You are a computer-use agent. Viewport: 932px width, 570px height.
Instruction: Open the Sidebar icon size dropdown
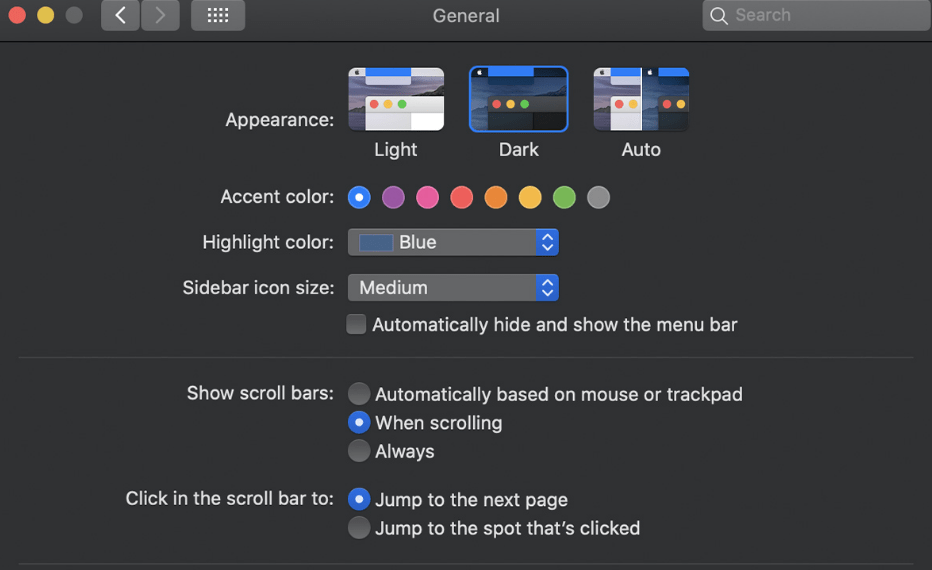coord(452,287)
